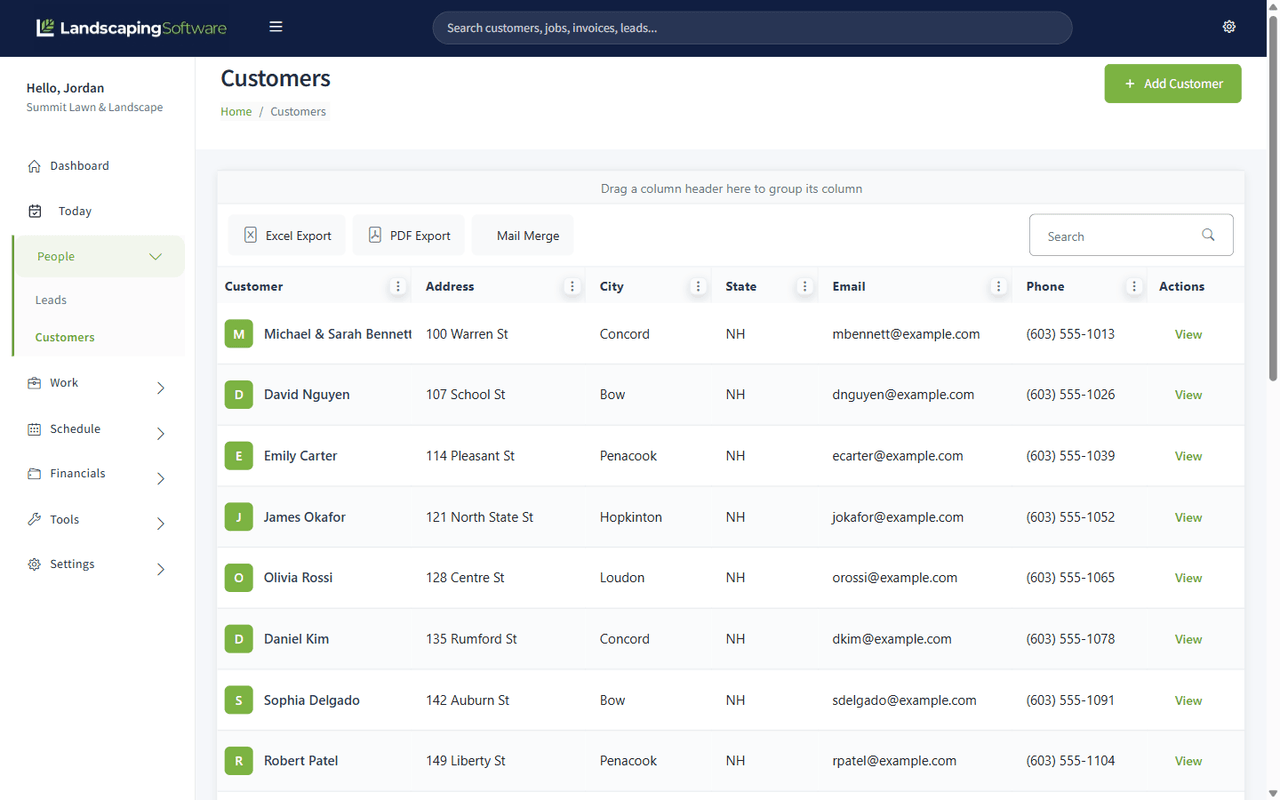1280x800 pixels.
Task: Open Address column options menu
Action: pos(572,287)
